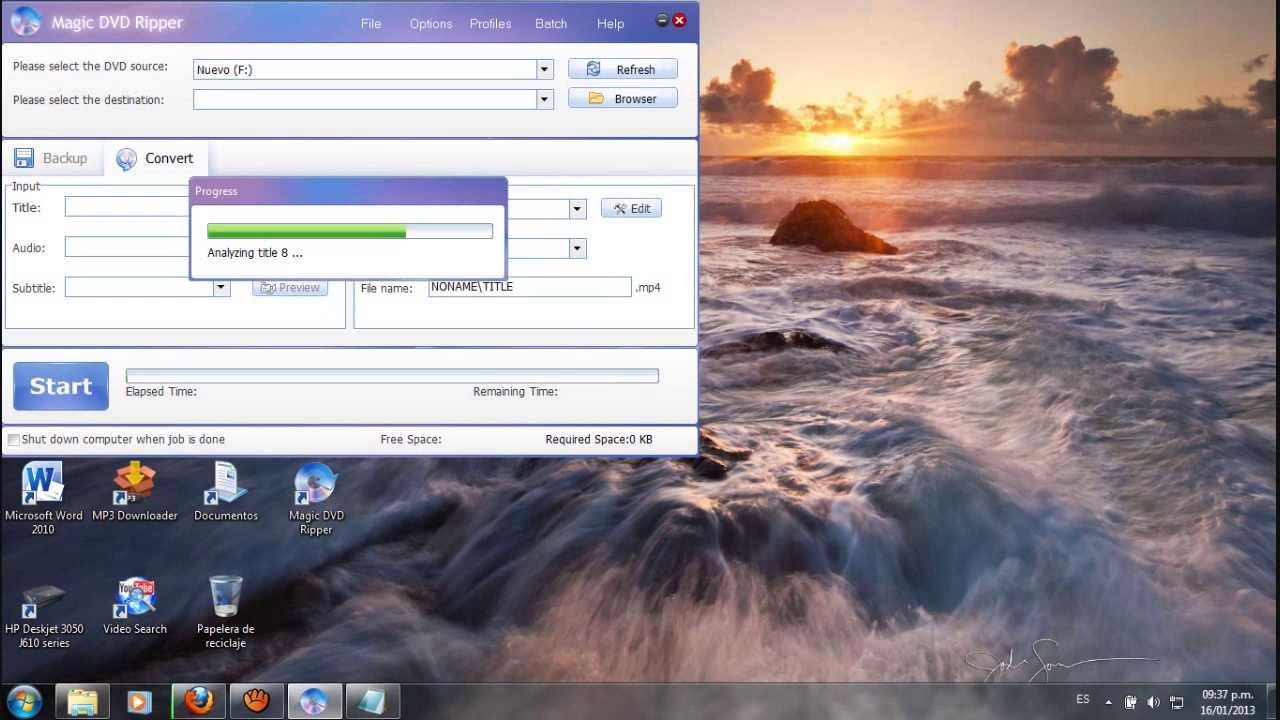Click the Preview button
Image resolution: width=1280 pixels, height=720 pixels.
(x=290, y=288)
